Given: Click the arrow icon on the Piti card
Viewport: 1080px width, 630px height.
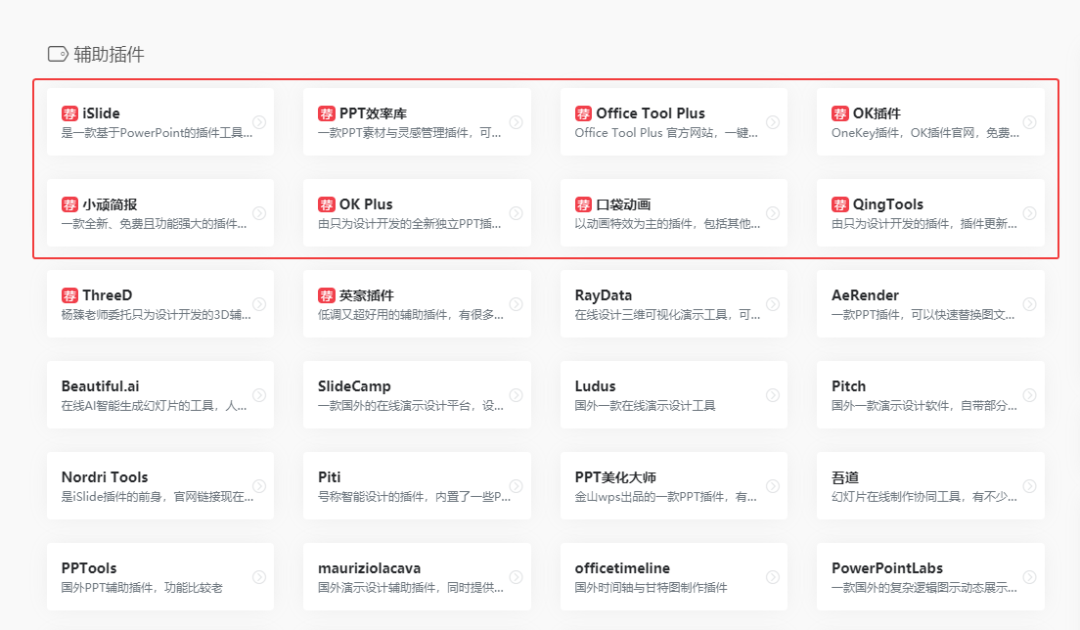Looking at the screenshot, I should point(516,485).
